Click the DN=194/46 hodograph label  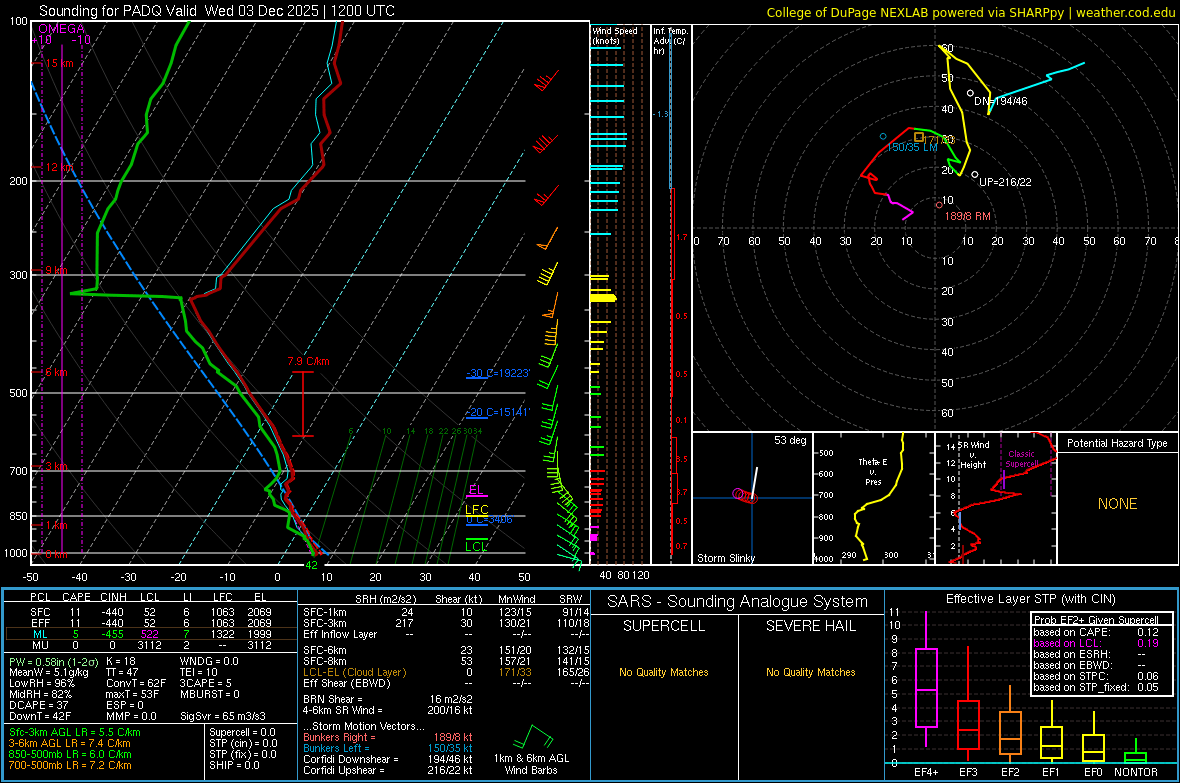click(x=1000, y=101)
